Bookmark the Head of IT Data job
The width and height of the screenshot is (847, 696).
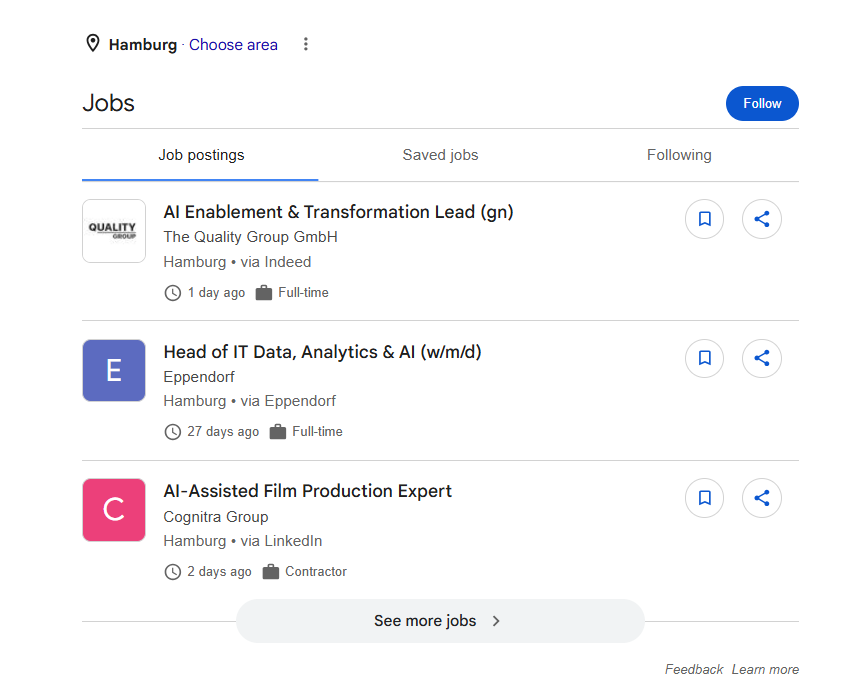click(x=704, y=358)
